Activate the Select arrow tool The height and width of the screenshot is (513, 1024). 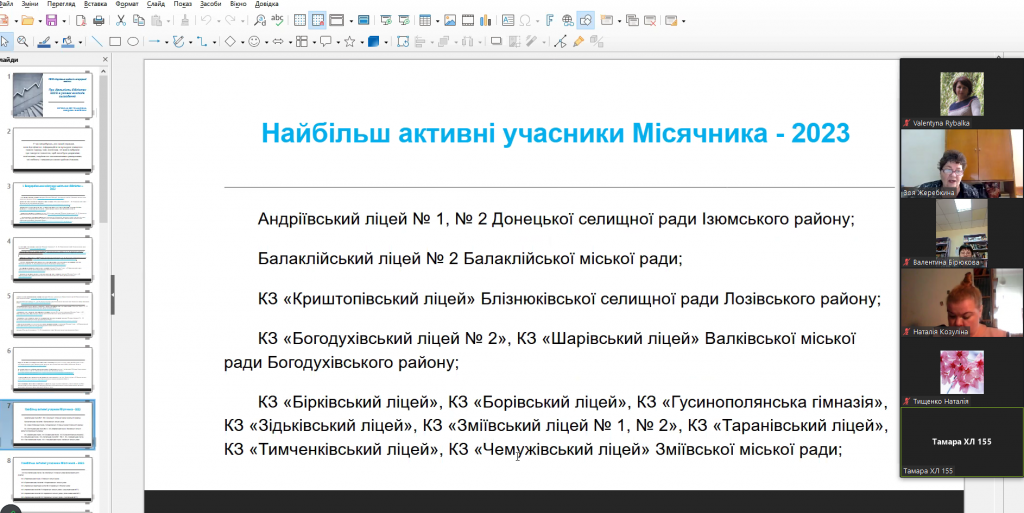(5, 42)
